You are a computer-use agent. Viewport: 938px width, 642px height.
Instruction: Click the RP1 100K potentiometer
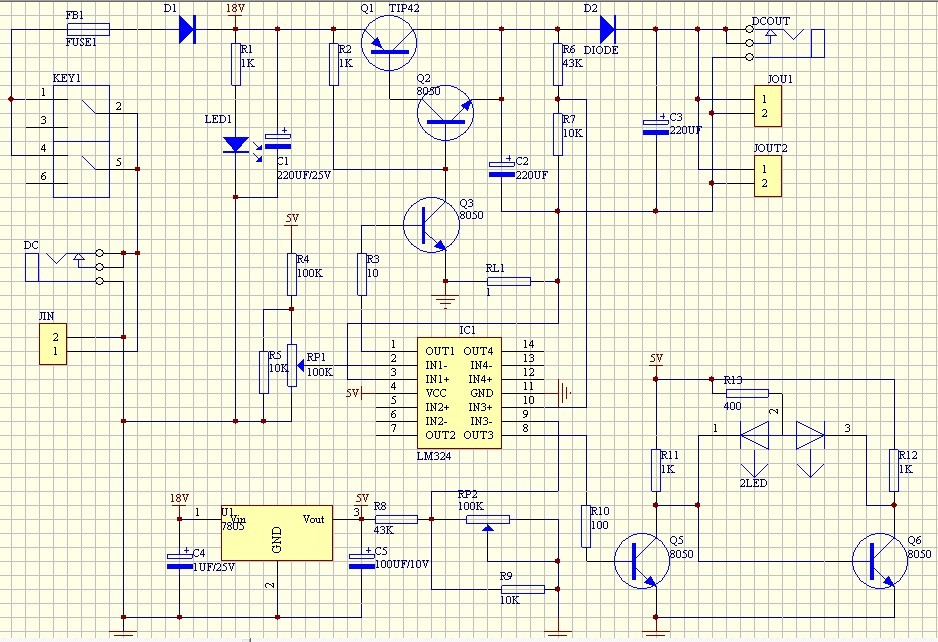(x=292, y=365)
